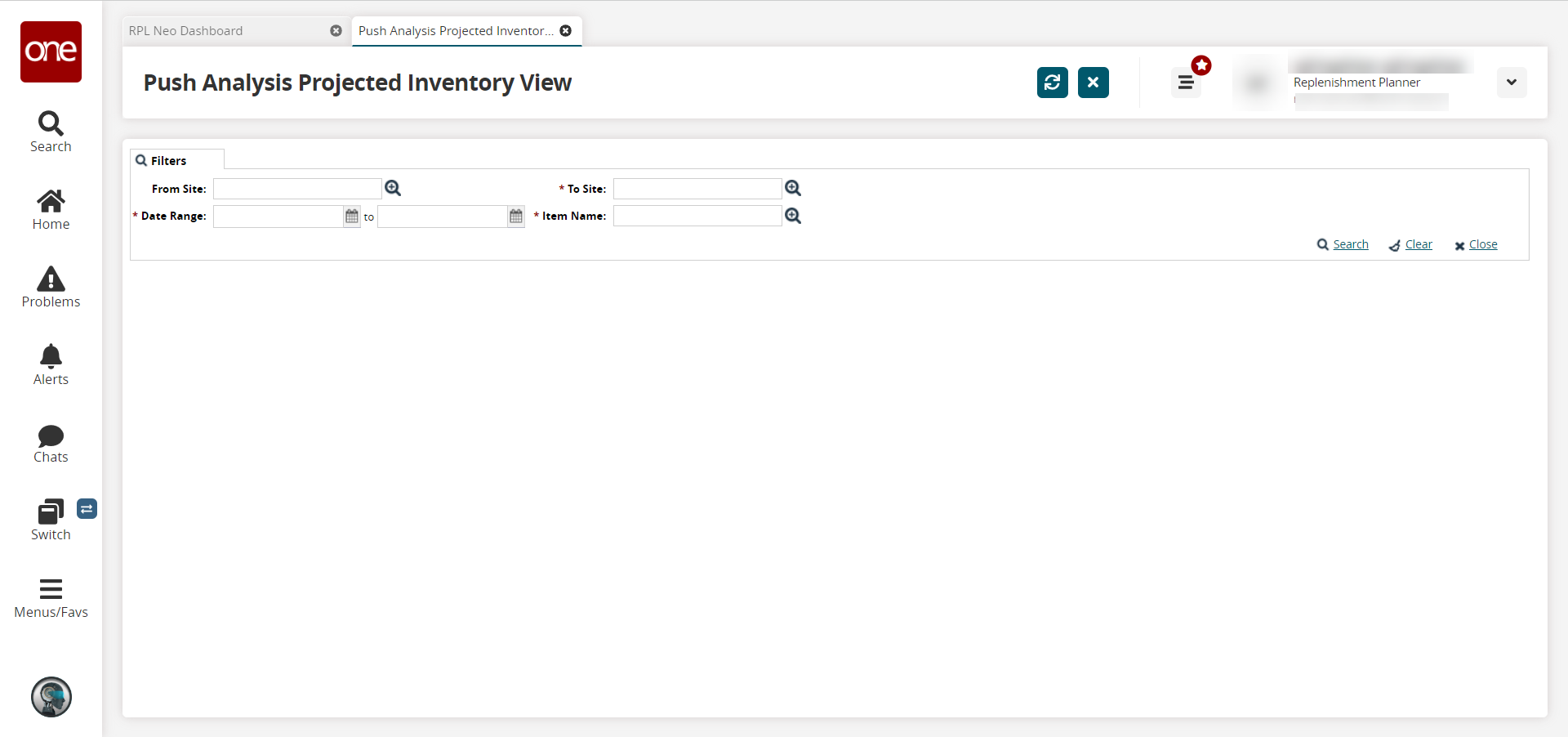Open the Switch windows menu
Viewport: 1568px width, 737px height.
[x=51, y=520]
